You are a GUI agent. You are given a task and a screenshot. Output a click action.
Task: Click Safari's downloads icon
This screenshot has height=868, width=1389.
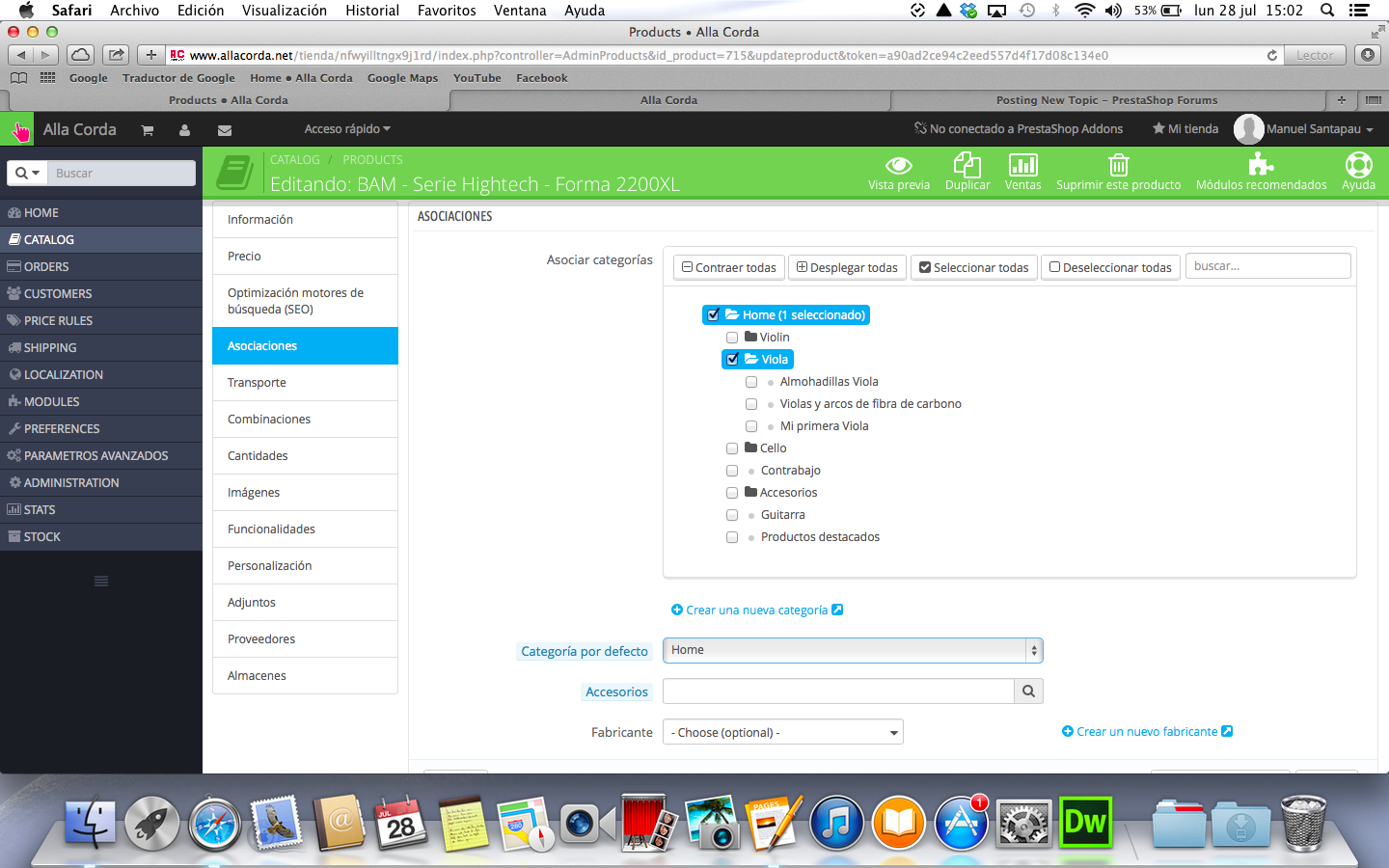pyautogui.click(x=1368, y=55)
